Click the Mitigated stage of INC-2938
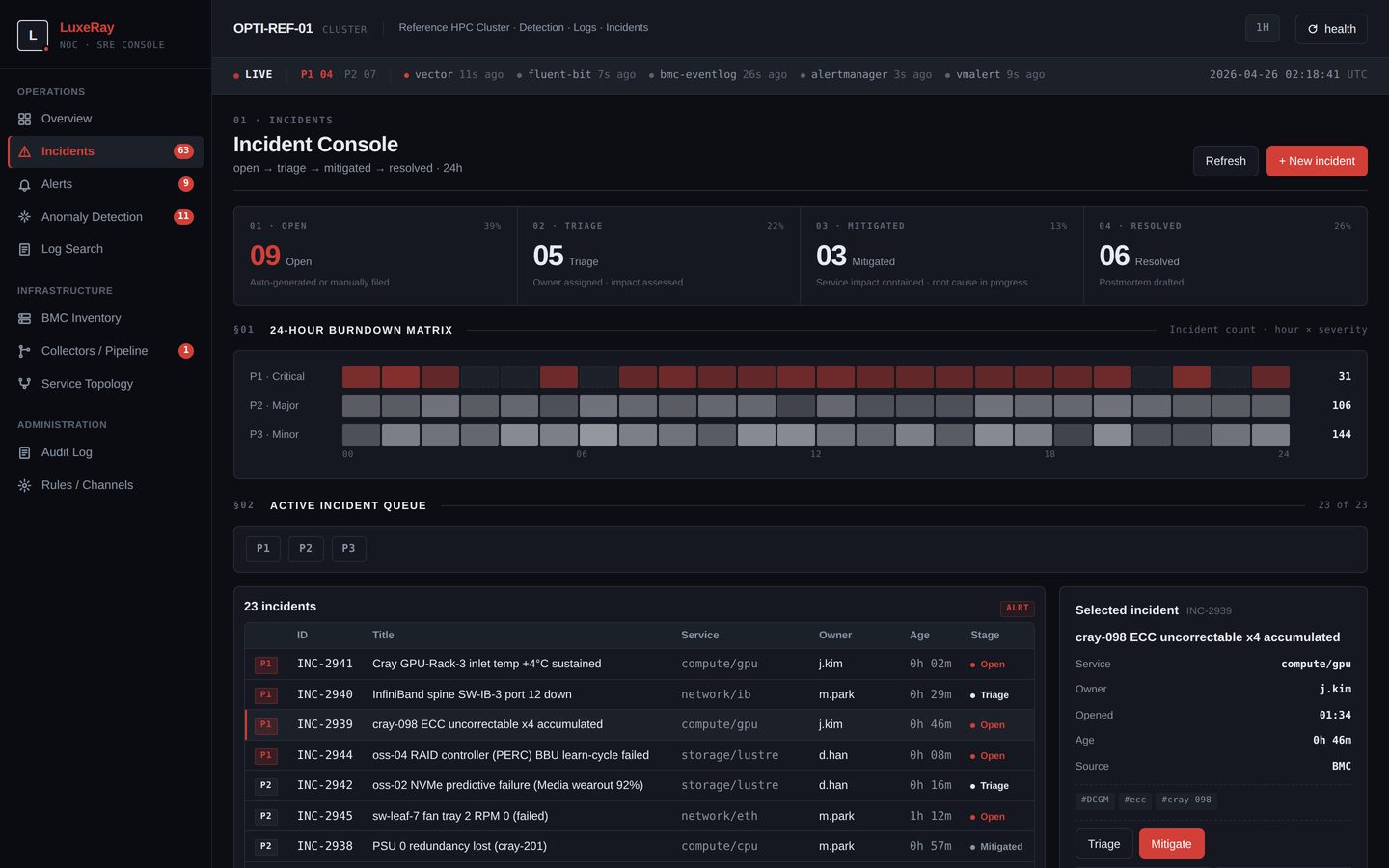Screen dimensions: 1389x868 tap(996, 847)
